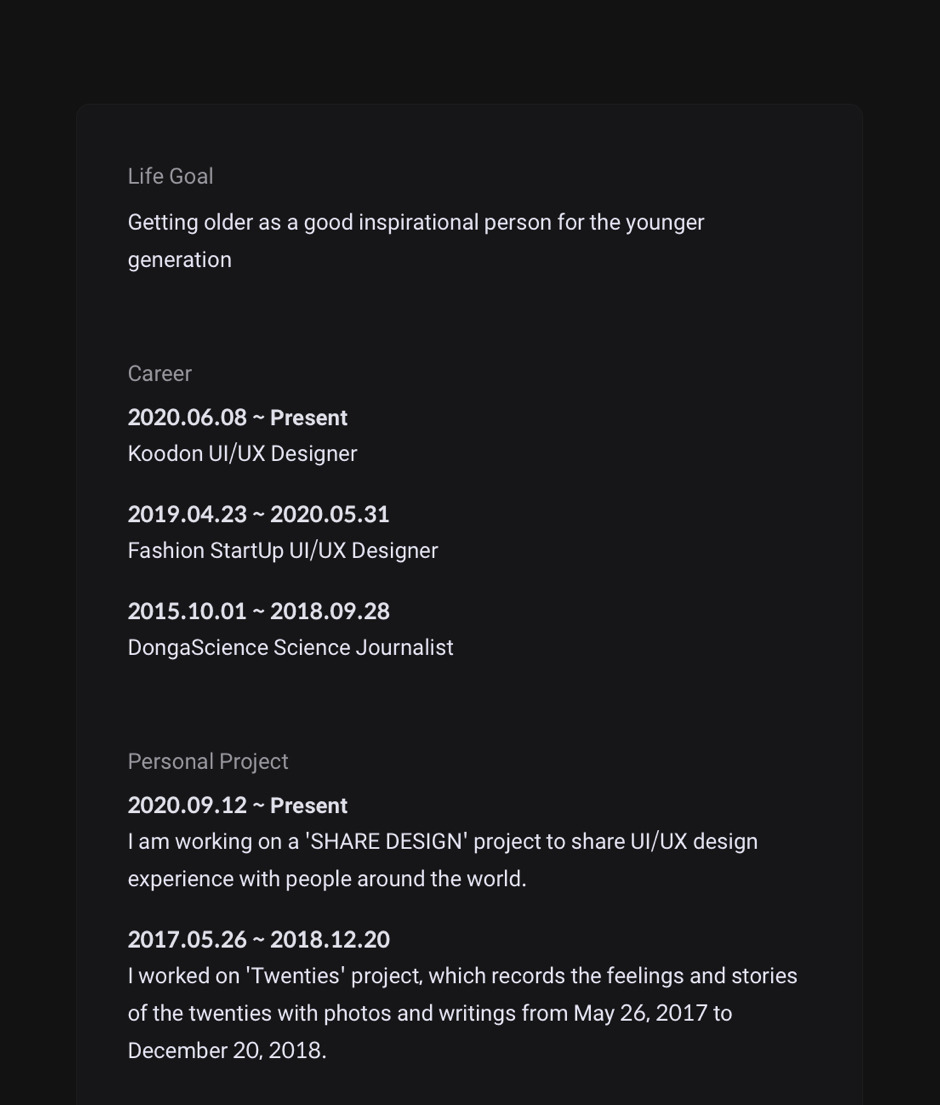Viewport: 940px width, 1105px height.
Task: Click the DongaScience Science Journalist entry
Action: click(x=290, y=648)
